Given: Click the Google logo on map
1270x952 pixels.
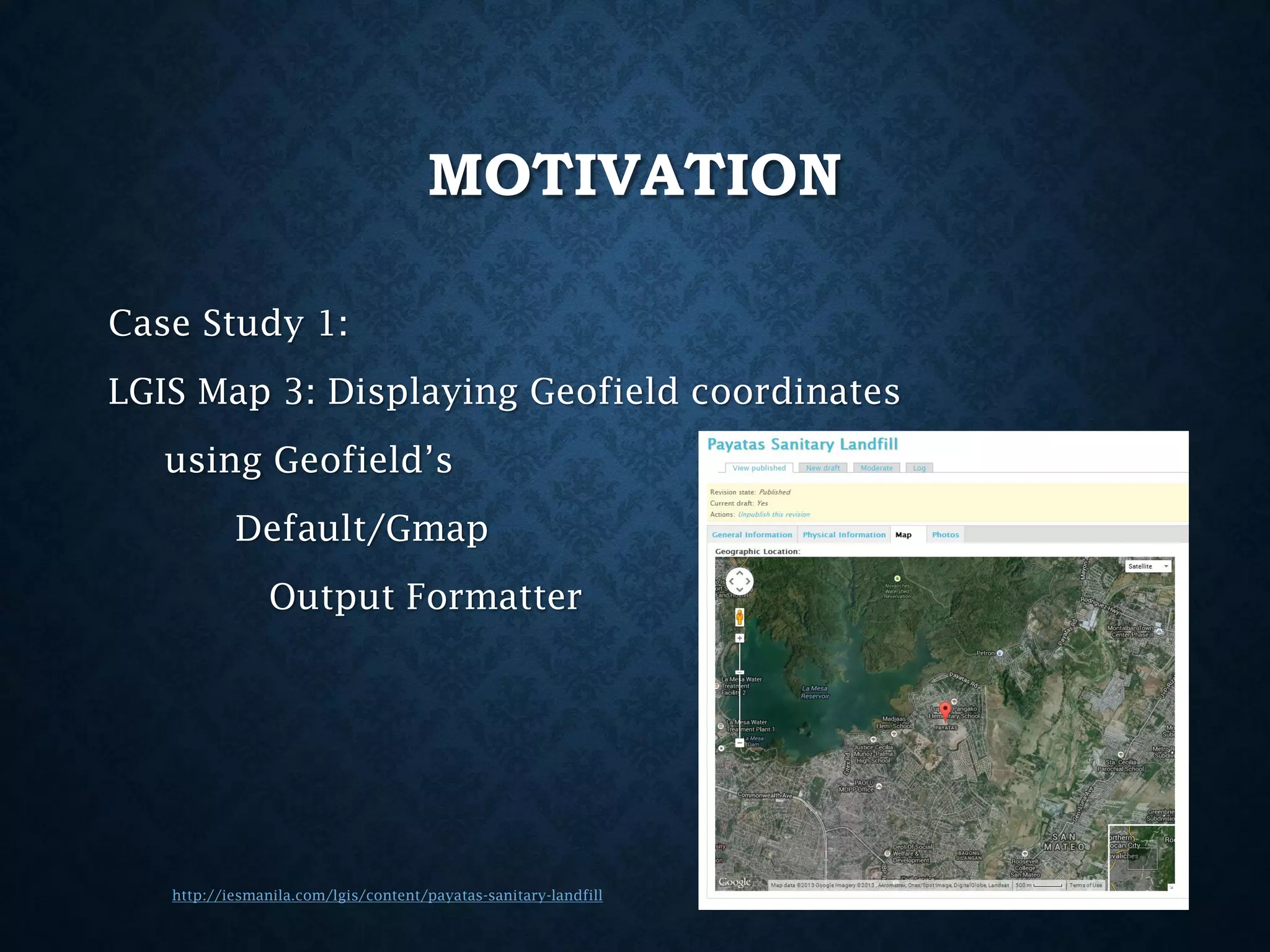Looking at the screenshot, I should pyautogui.click(x=734, y=881).
